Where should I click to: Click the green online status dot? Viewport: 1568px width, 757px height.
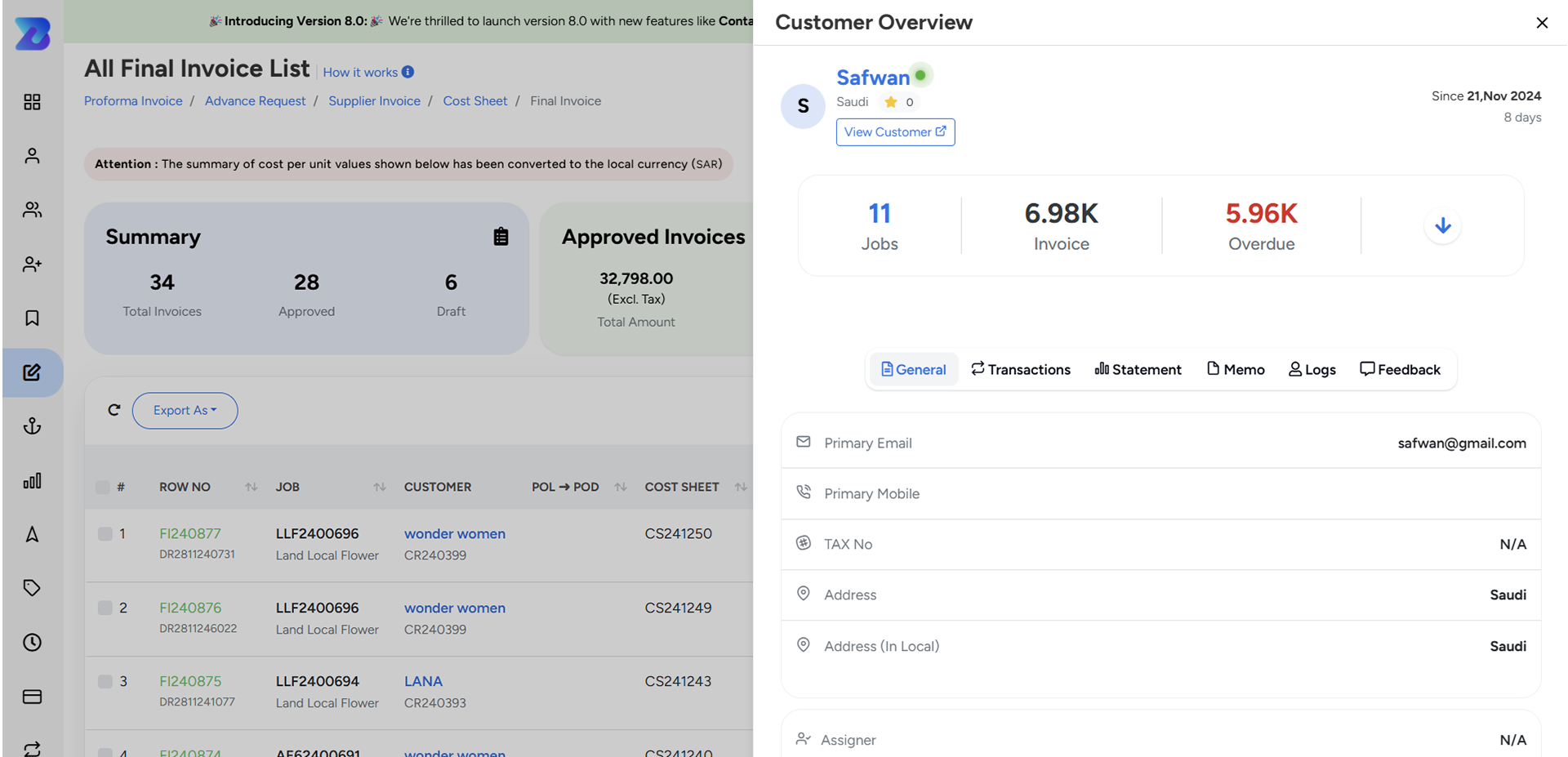920,75
